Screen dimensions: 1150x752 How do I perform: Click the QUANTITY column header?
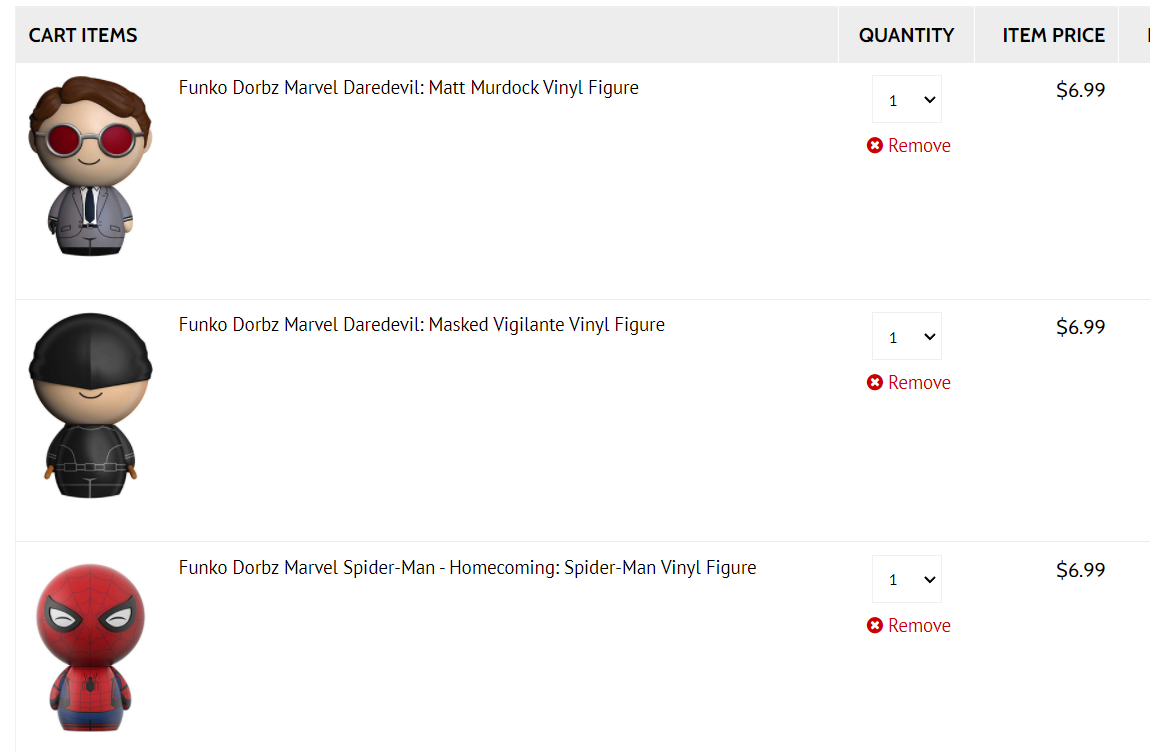point(907,35)
